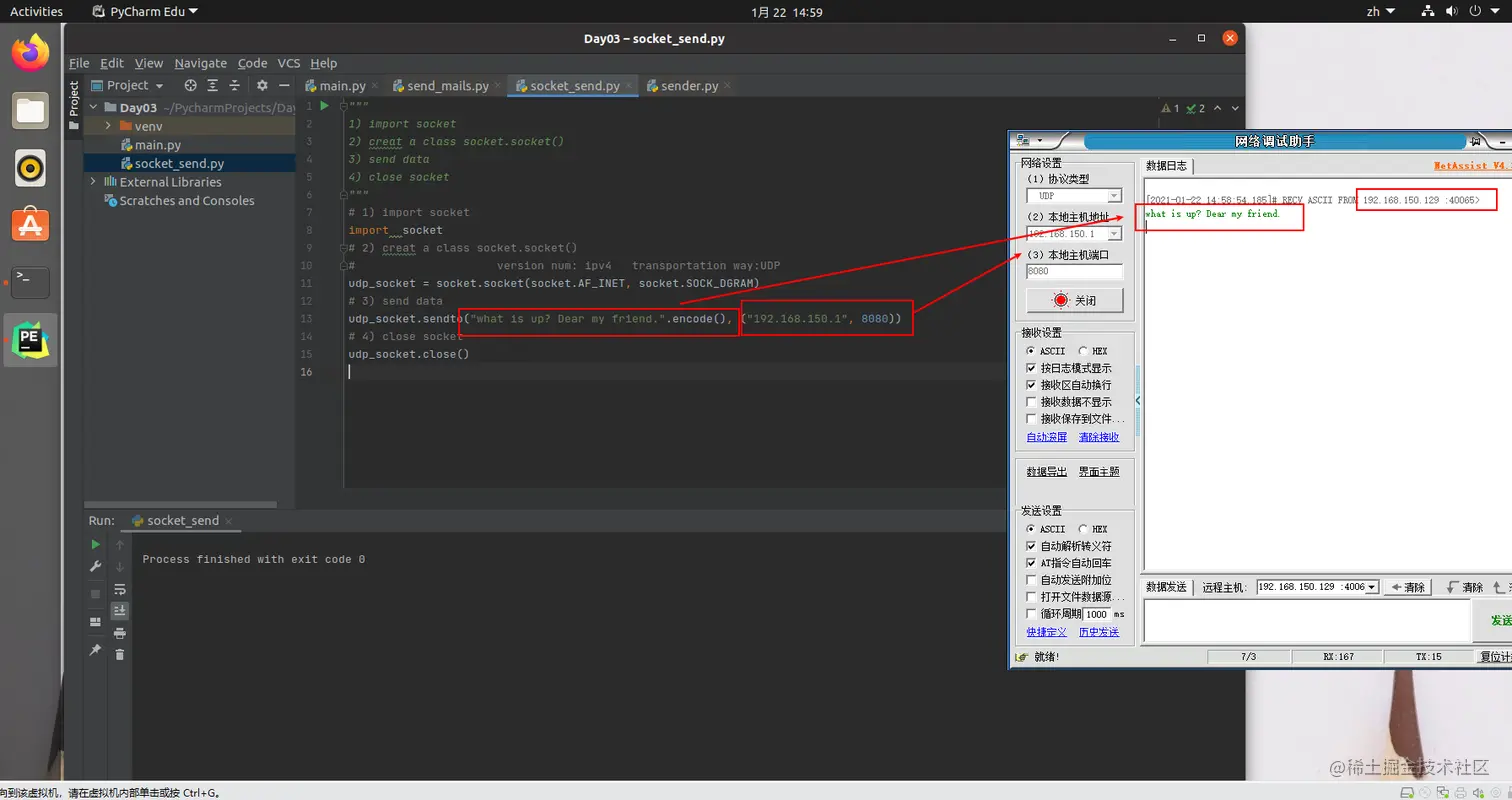1512x800 pixels.
Task: Select ASCII radio under 接收设置
Action: (1031, 351)
